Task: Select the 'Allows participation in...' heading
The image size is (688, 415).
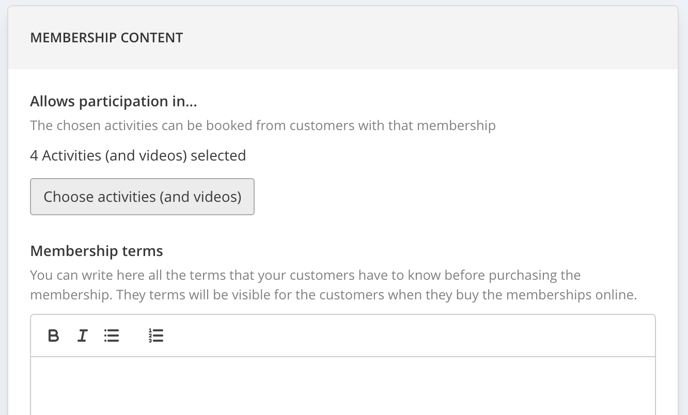Action: pos(114,101)
